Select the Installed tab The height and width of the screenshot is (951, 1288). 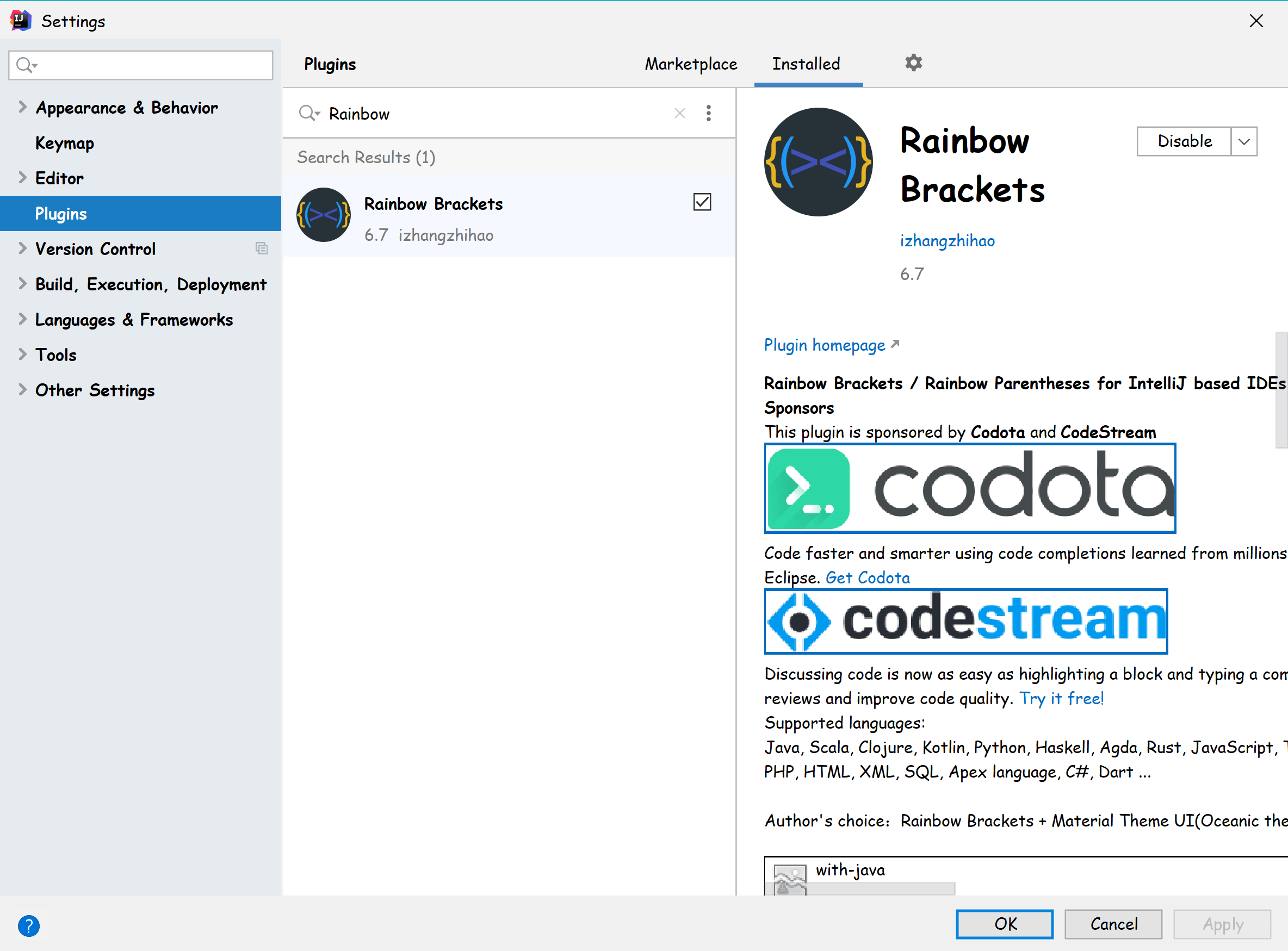click(x=806, y=64)
